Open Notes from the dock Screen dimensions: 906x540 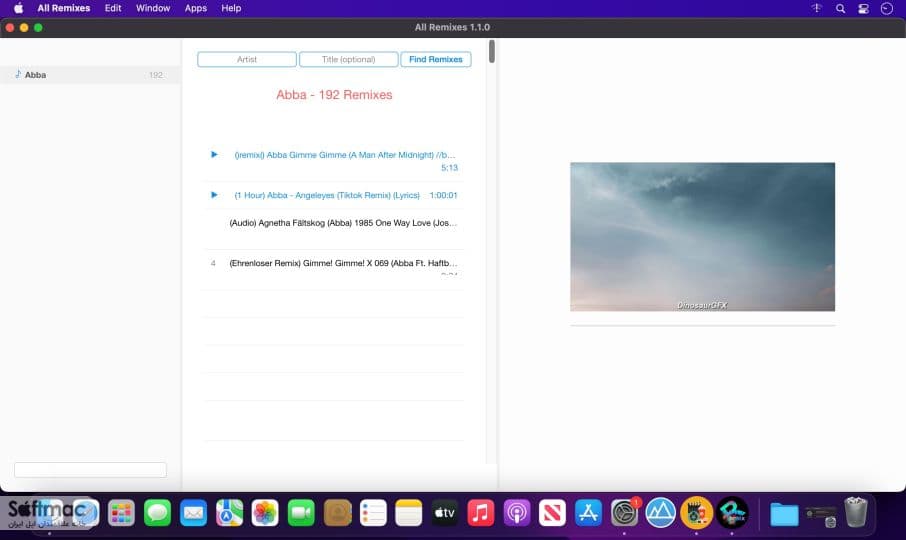click(x=409, y=512)
